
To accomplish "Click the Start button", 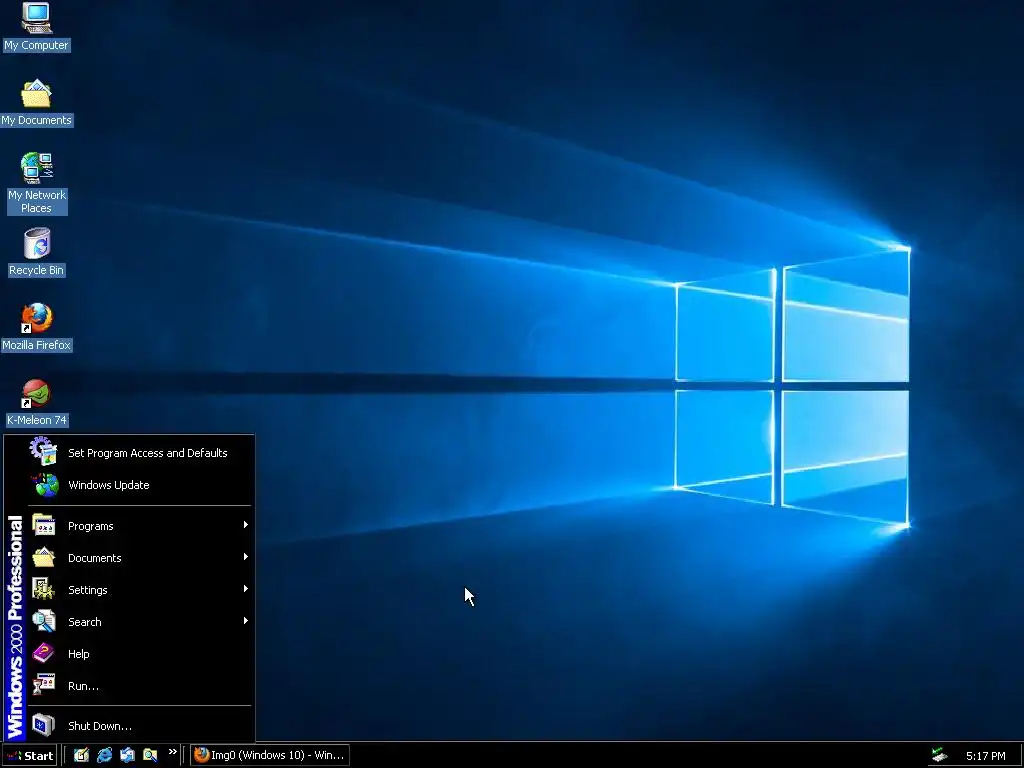I will click(30, 756).
